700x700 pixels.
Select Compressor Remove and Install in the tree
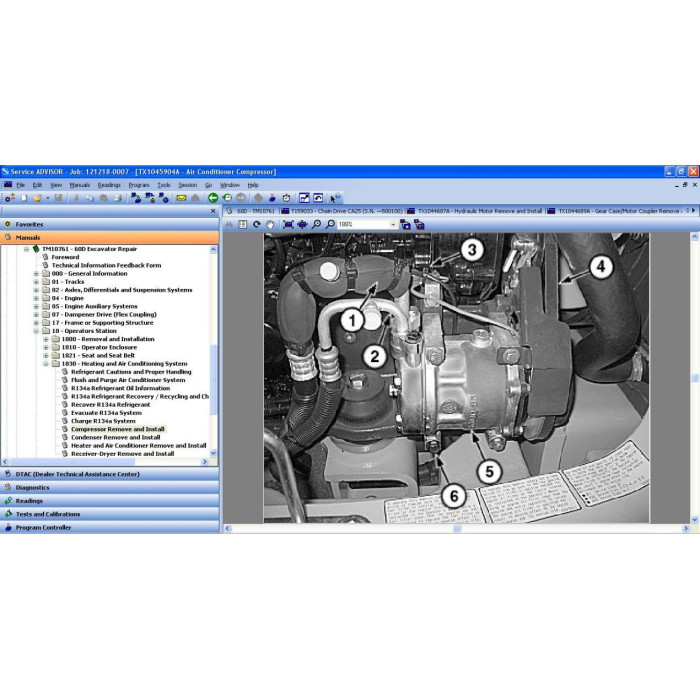point(118,429)
